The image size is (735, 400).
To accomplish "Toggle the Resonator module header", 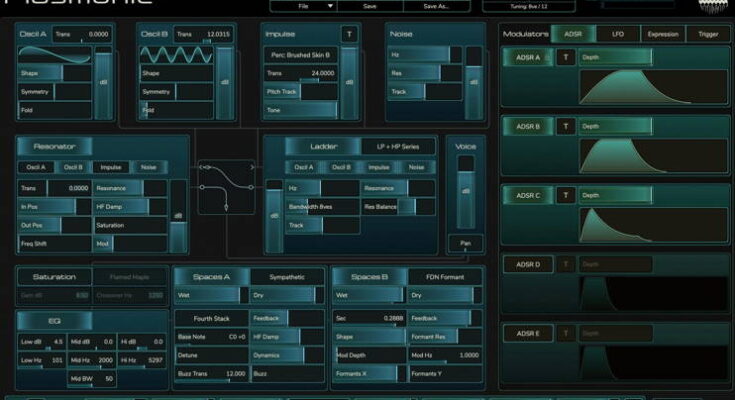I will tap(54, 146).
